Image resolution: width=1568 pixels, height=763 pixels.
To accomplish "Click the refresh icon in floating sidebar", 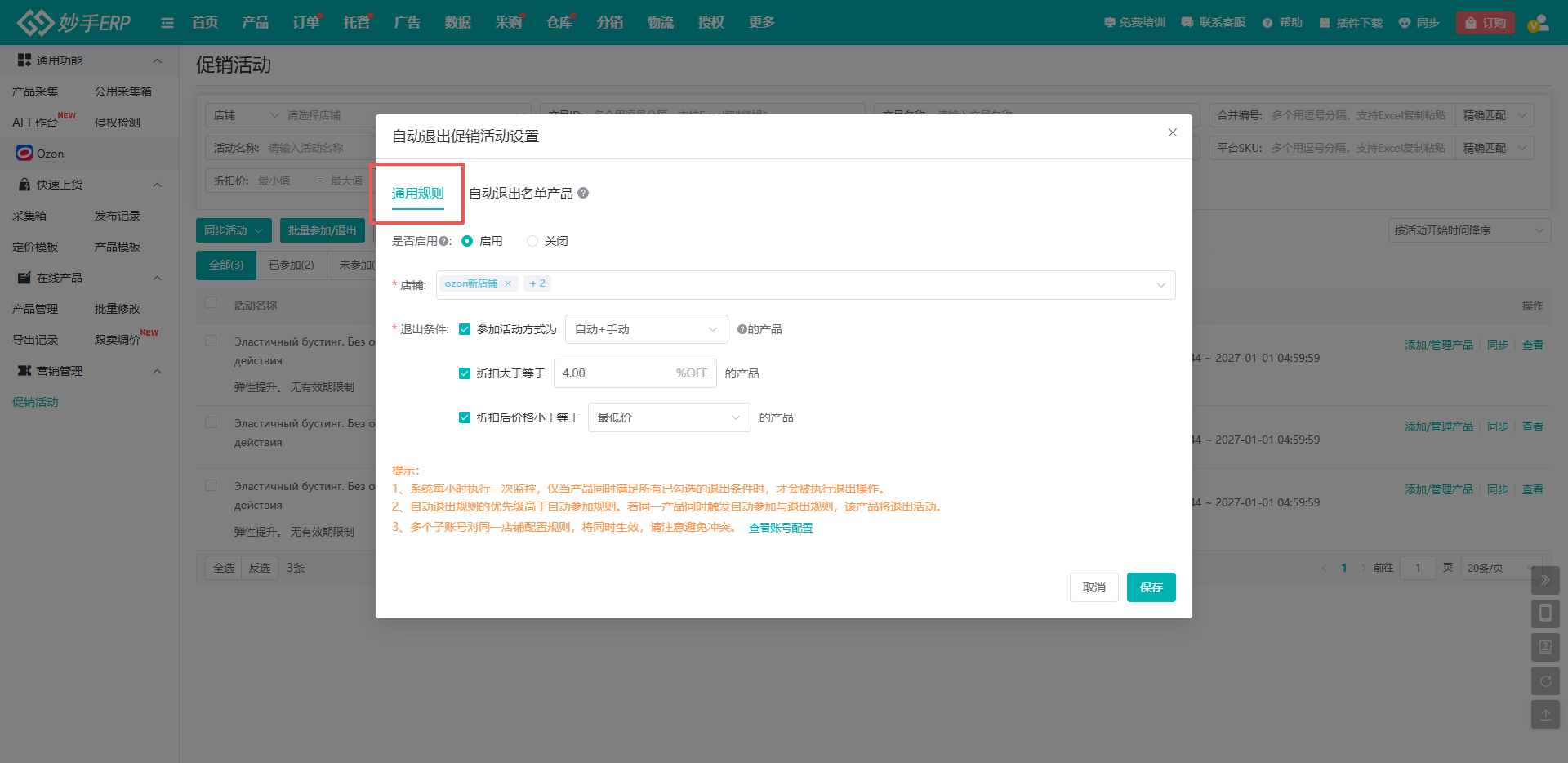I will (1545, 680).
